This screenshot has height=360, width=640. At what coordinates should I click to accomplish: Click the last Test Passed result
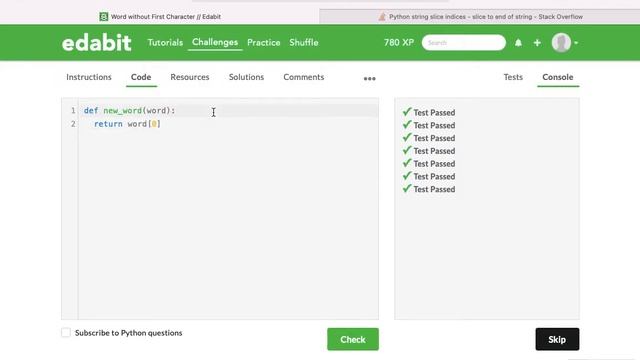[429, 189]
